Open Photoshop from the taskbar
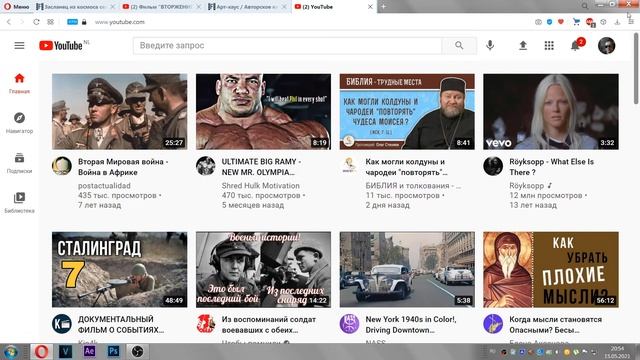 click(x=113, y=351)
